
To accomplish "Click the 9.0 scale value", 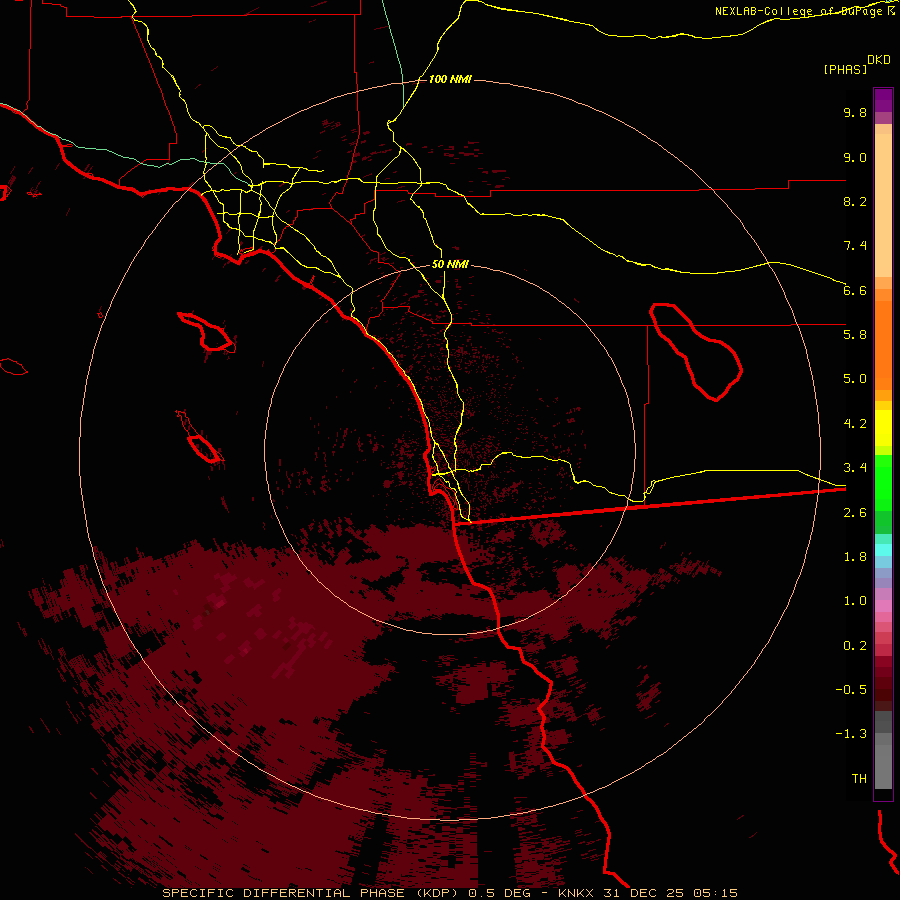I will pos(855,157).
